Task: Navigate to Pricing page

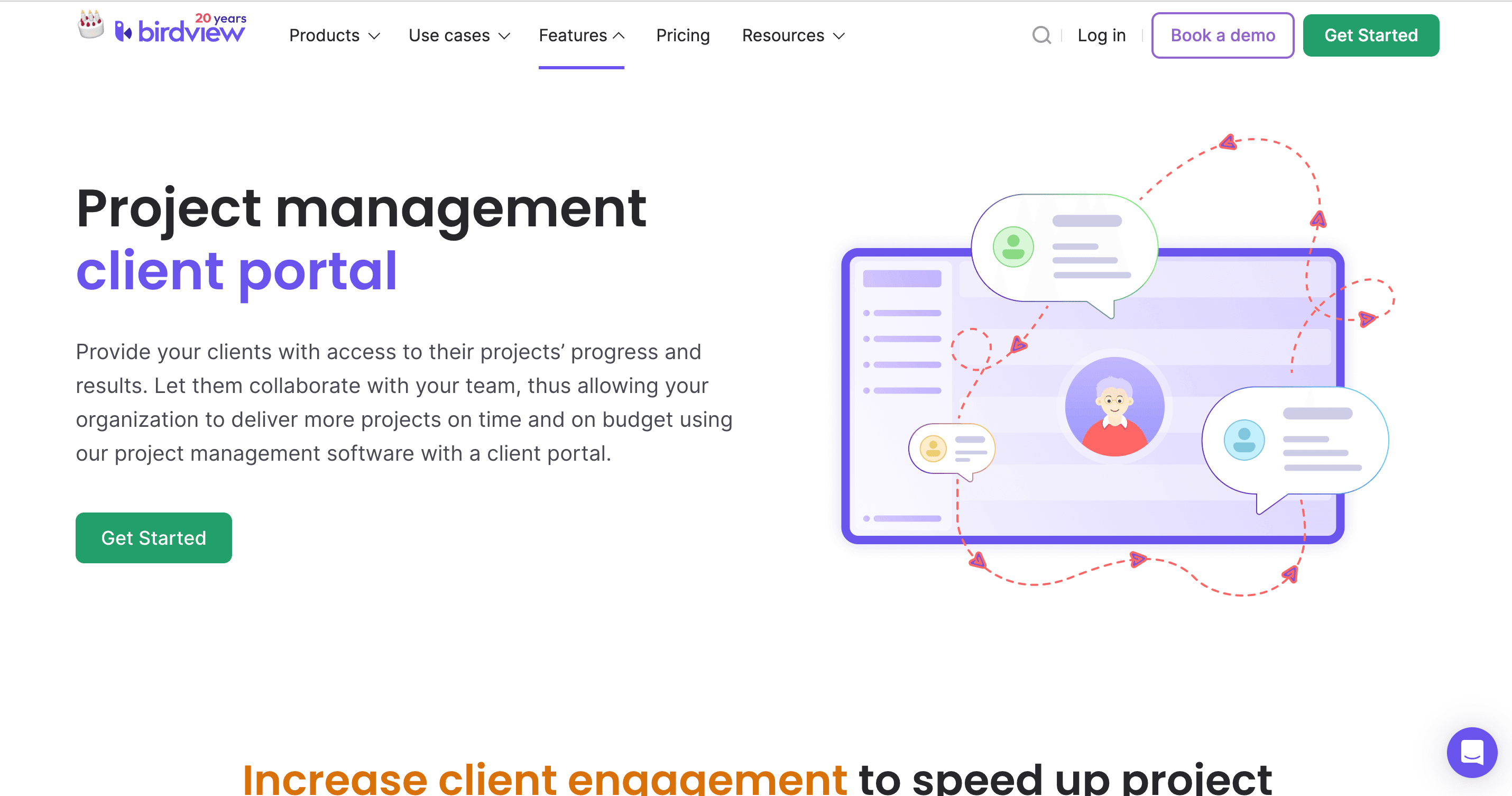Action: 682,36
